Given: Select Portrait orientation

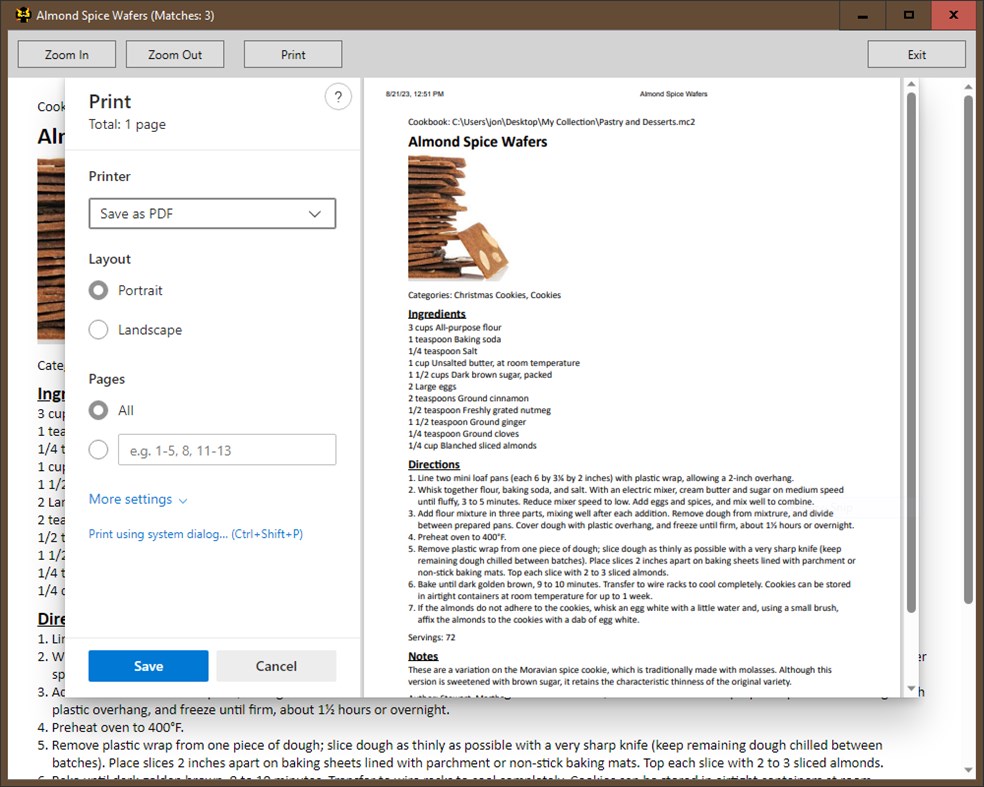Looking at the screenshot, I should pos(98,290).
